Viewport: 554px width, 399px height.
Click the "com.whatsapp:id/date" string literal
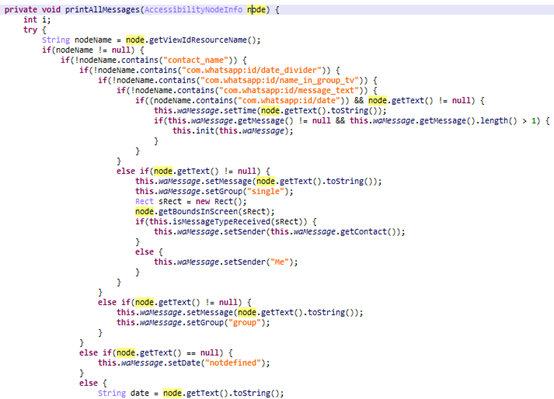point(289,100)
